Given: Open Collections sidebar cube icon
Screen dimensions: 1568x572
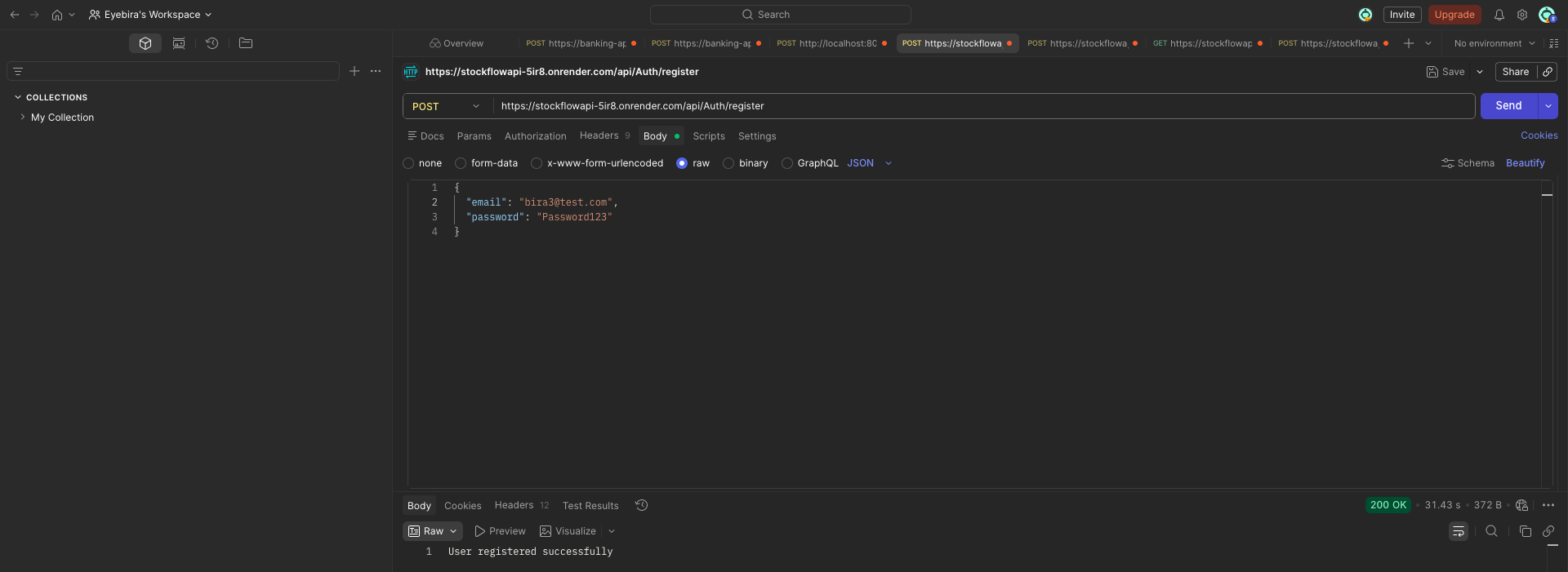Looking at the screenshot, I should pyautogui.click(x=145, y=43).
